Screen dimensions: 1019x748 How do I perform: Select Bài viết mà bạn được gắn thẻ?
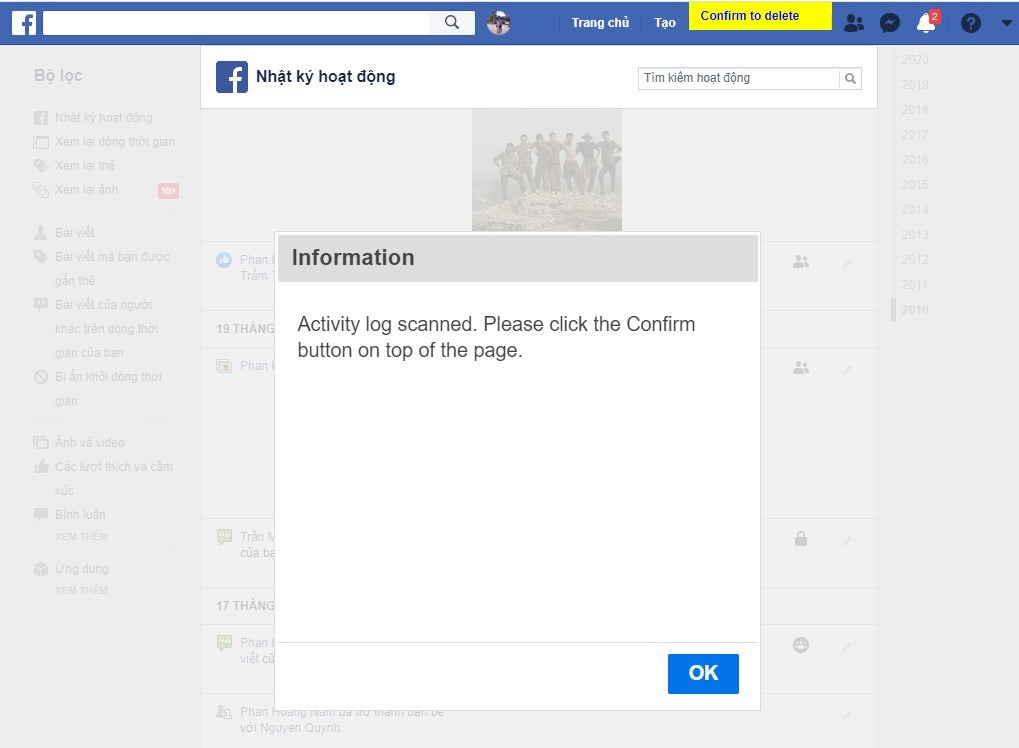pos(112,268)
